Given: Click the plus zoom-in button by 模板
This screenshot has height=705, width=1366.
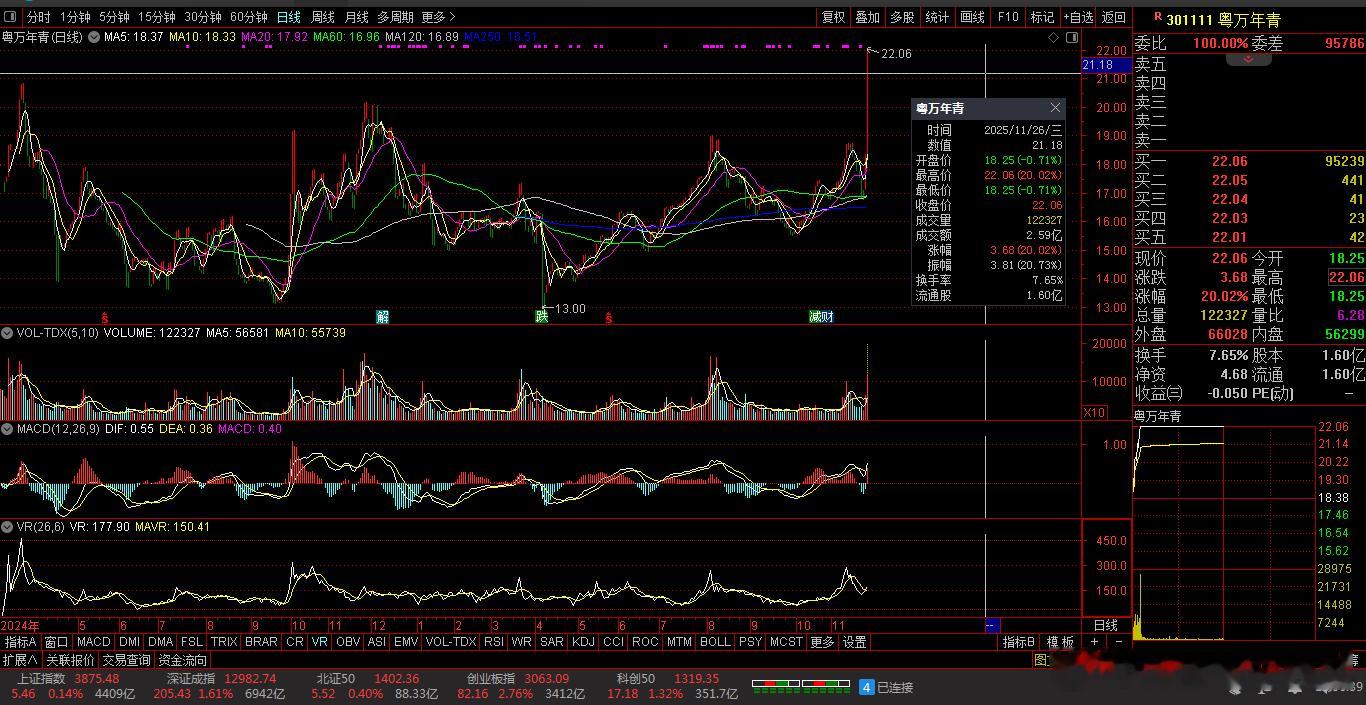Looking at the screenshot, I should point(1095,642).
